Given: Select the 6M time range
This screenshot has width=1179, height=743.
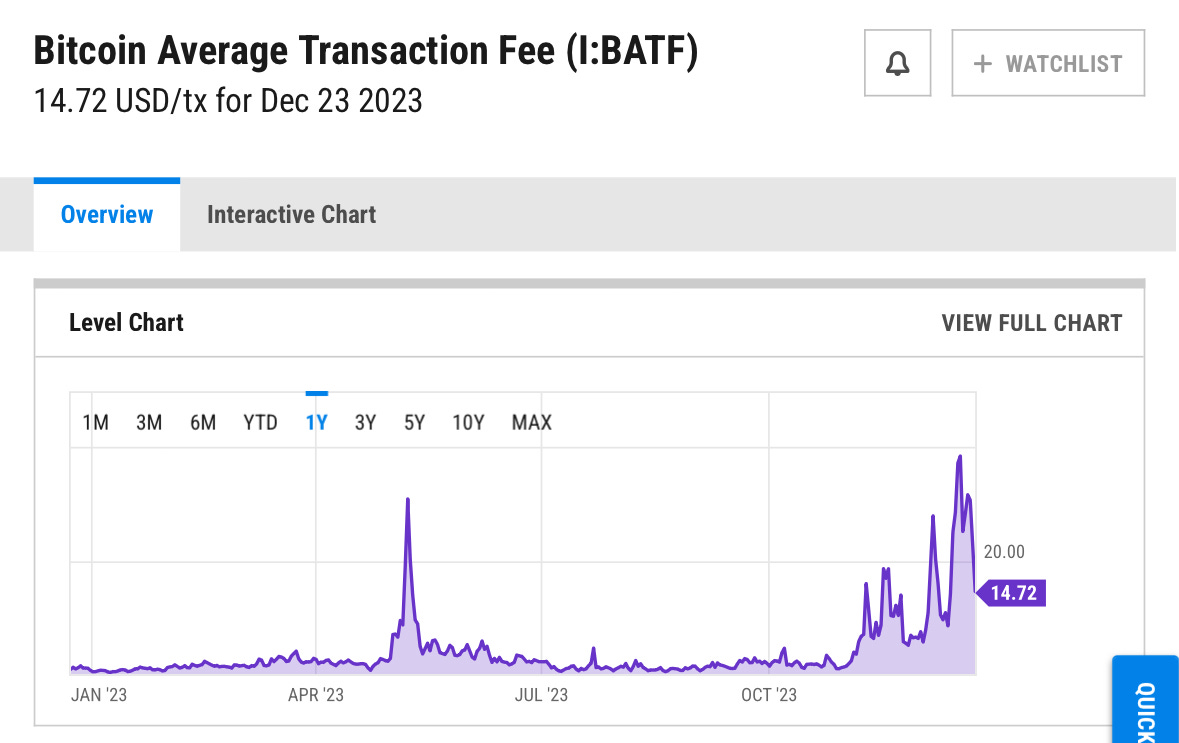Looking at the screenshot, I should tap(203, 423).
